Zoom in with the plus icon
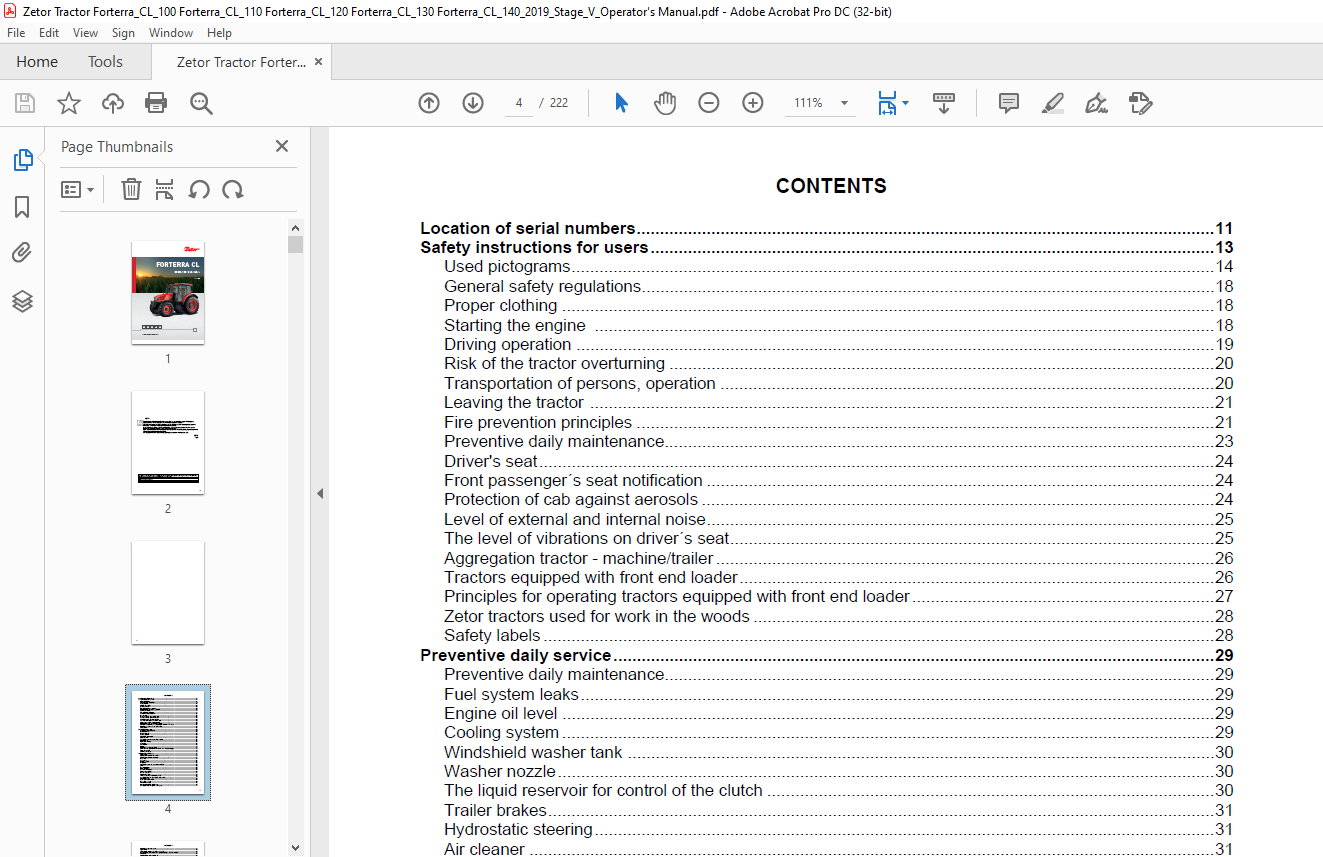Screen dimensions: 1323x857 click(x=753, y=103)
